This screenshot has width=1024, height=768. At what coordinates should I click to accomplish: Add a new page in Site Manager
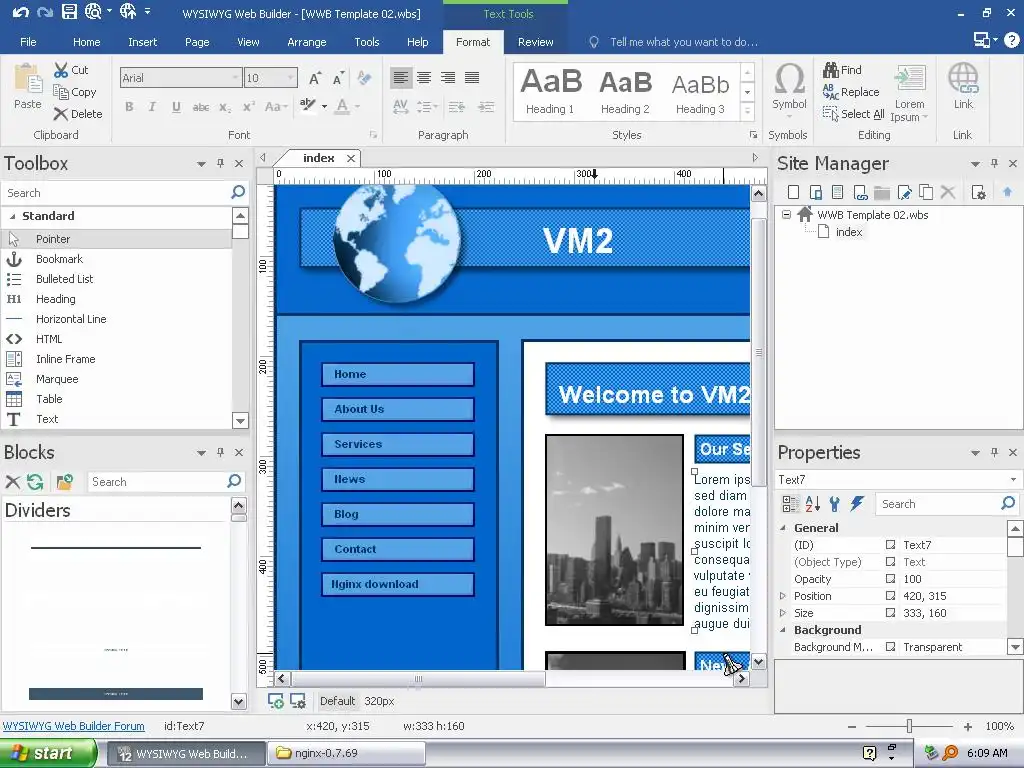tap(793, 192)
